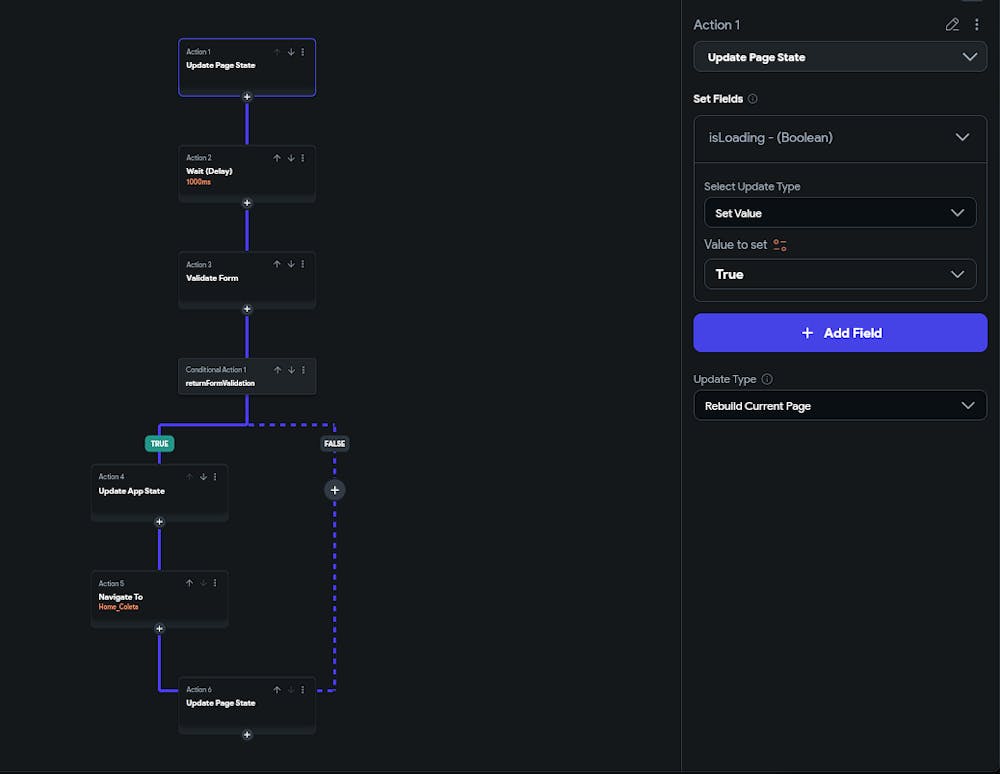Click the pencil edit icon beside Action 1 title
This screenshot has height=774, width=1000.
point(952,25)
